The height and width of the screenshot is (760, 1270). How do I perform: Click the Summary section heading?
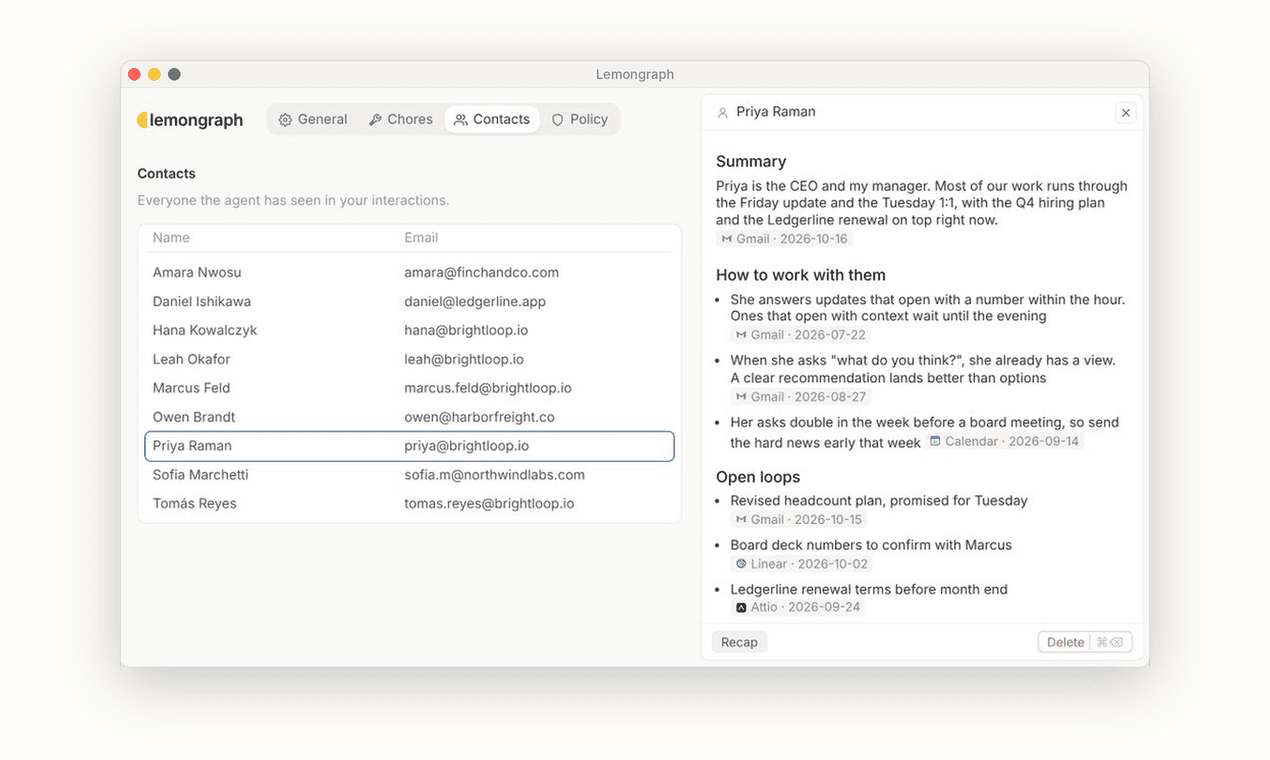point(751,162)
